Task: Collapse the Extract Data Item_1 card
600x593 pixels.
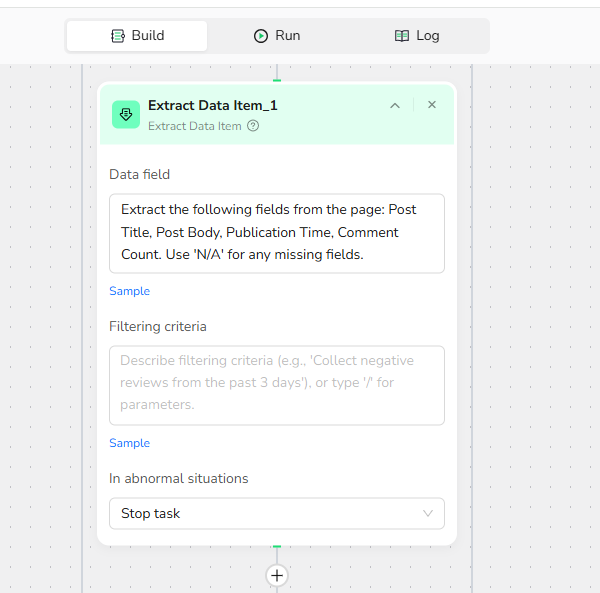Action: point(395,105)
